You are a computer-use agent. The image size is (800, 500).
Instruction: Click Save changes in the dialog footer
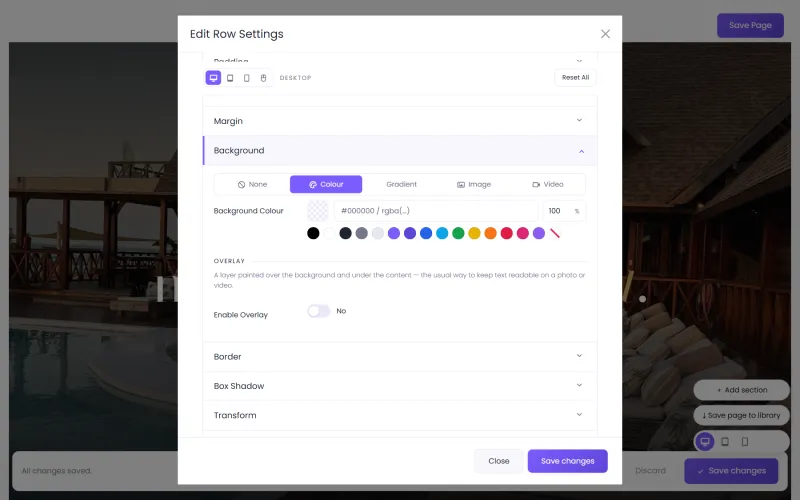point(567,461)
